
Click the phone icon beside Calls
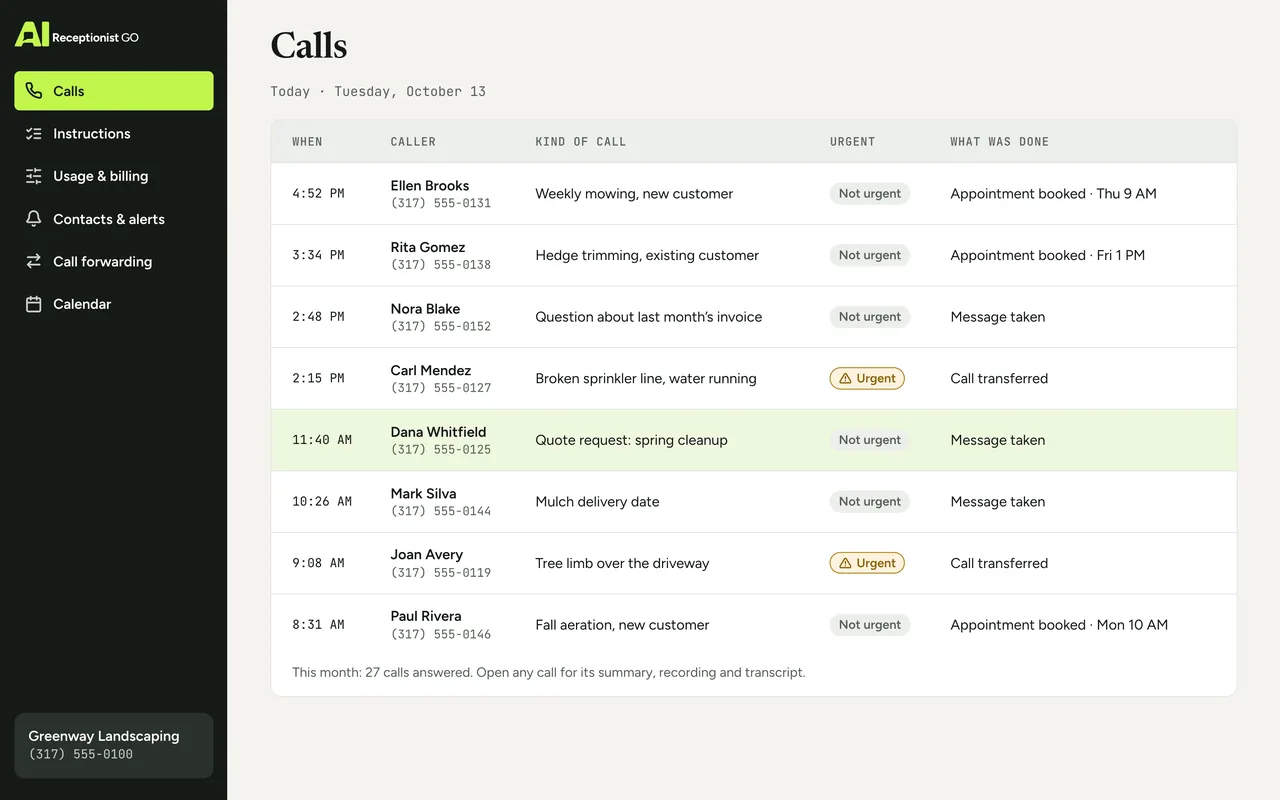[34, 91]
